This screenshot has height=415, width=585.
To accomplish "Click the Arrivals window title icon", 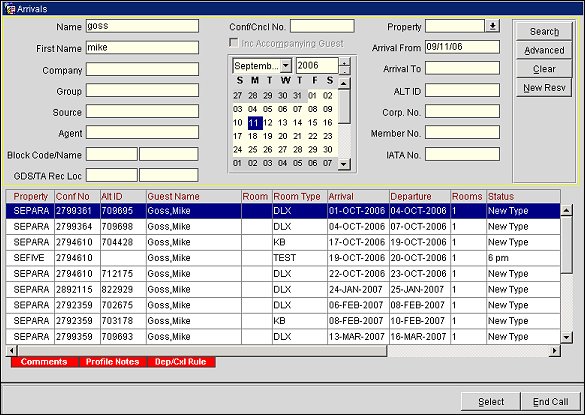I will click(10, 8).
